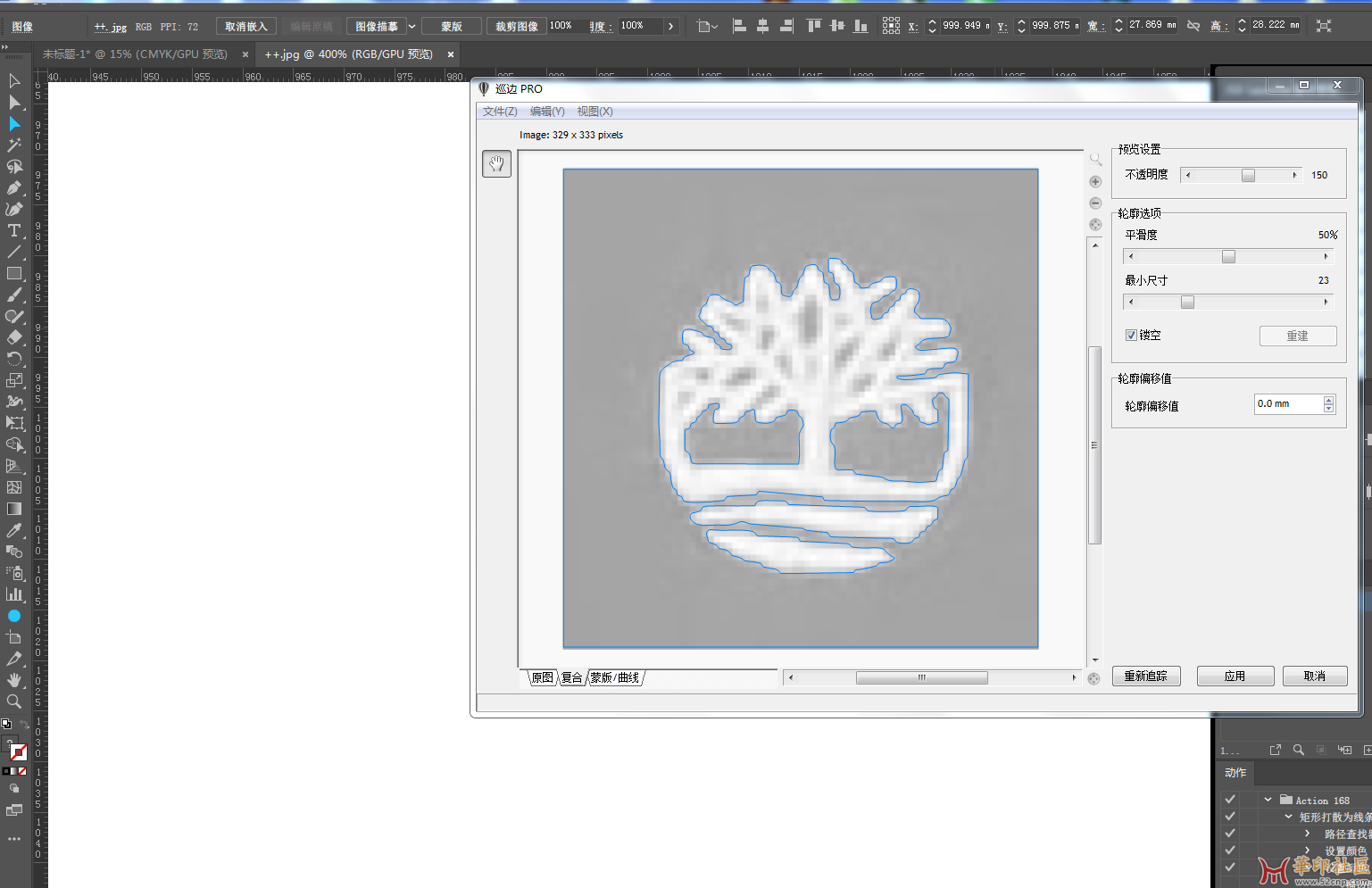Click the hand pan tool in 巡边 PRO
The height and width of the screenshot is (888, 1372).
[x=496, y=163]
